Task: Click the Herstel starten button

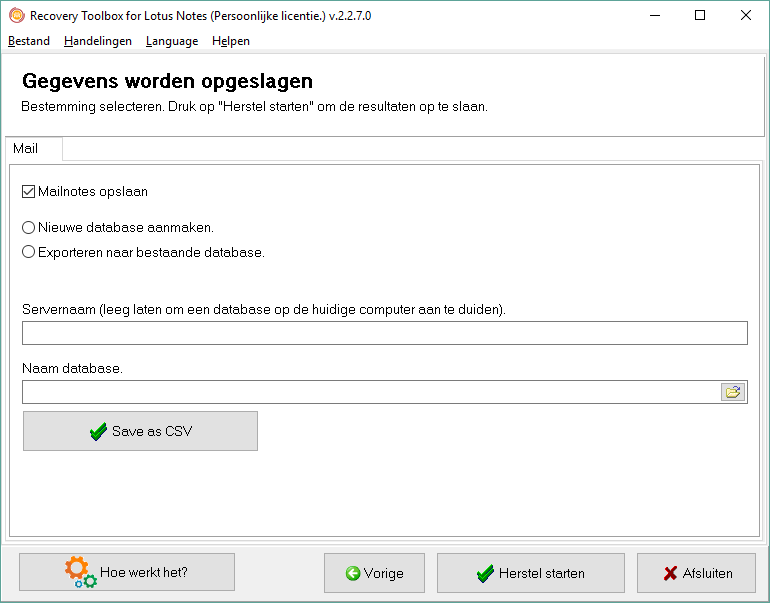Action: [531, 573]
